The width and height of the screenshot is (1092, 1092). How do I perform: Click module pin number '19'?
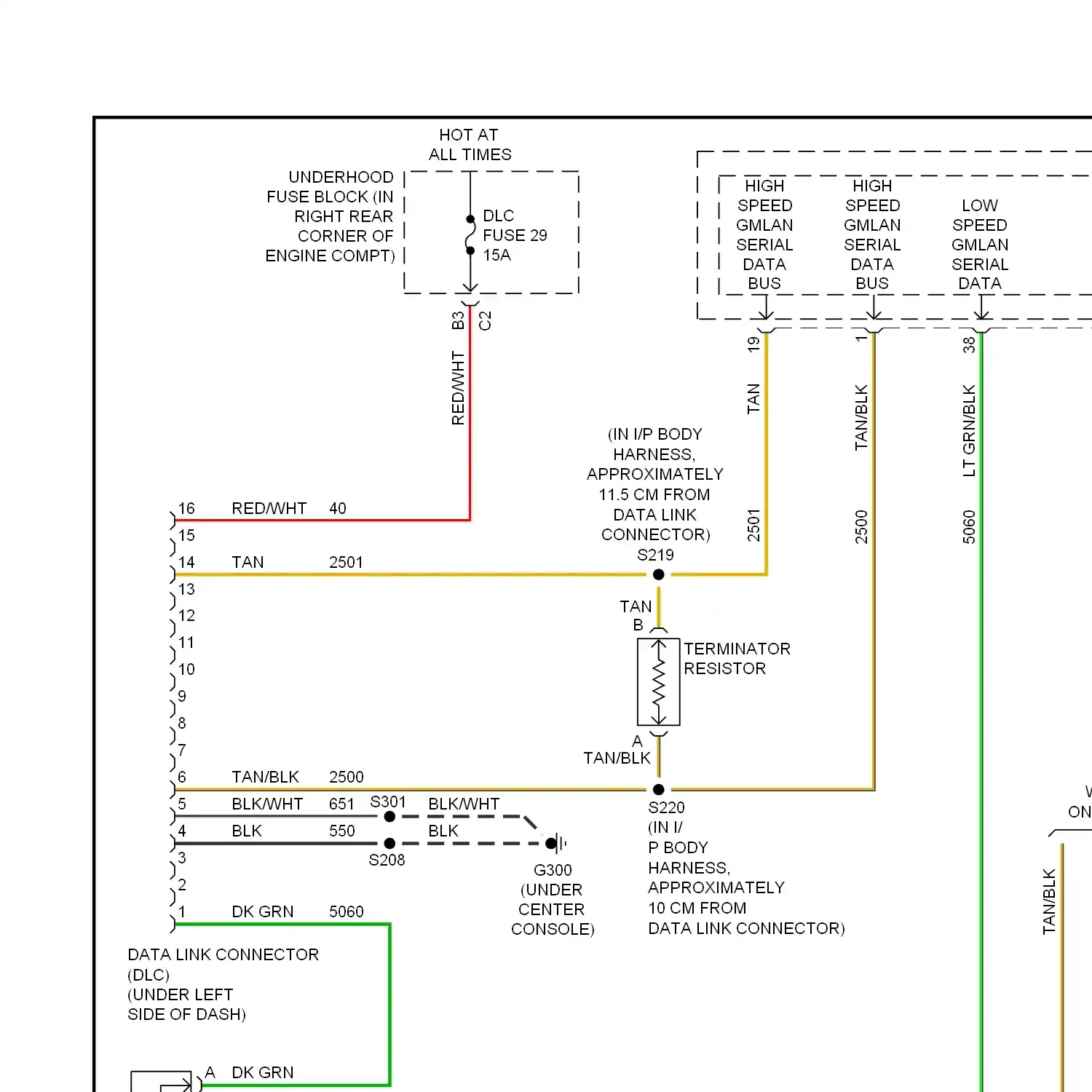coord(753,344)
